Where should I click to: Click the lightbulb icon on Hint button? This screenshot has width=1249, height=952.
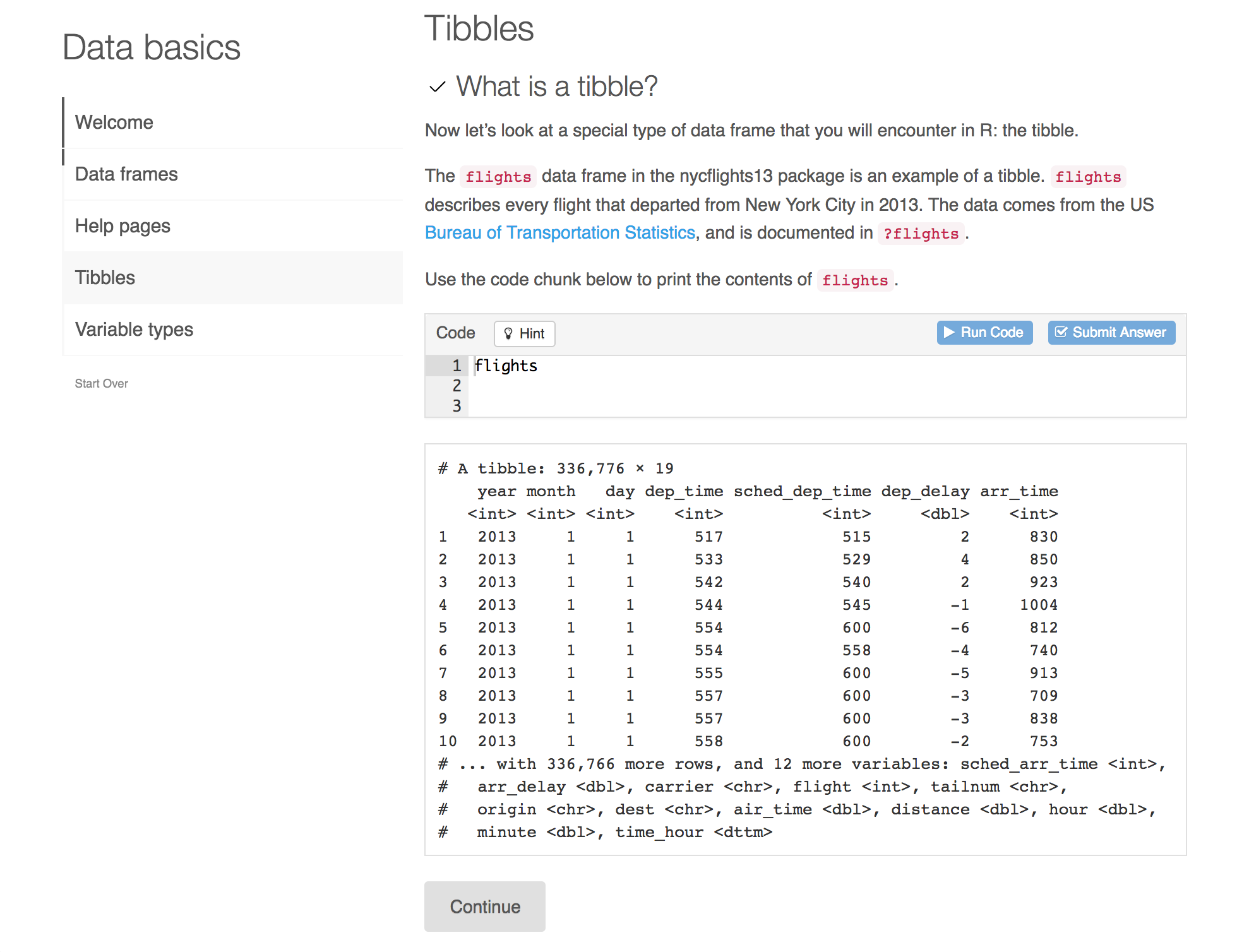(x=508, y=333)
